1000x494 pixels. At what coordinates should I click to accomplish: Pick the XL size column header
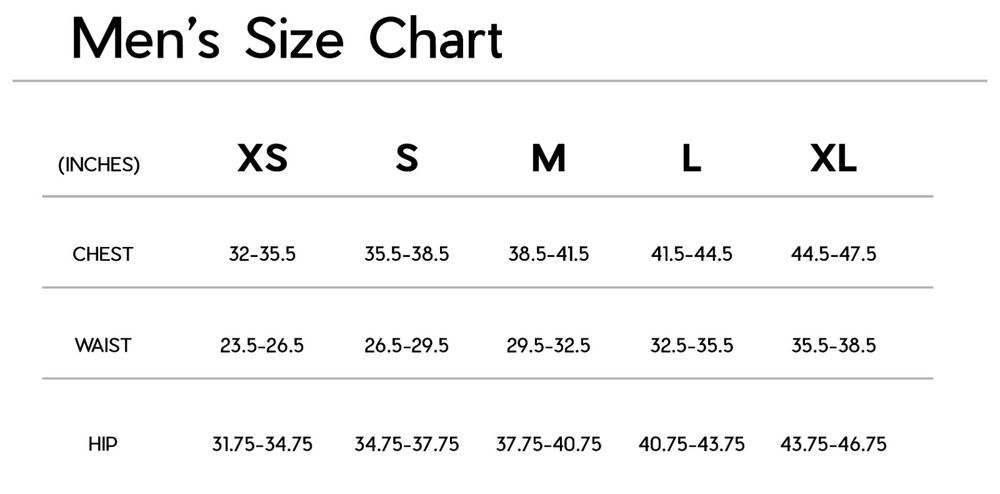point(833,159)
